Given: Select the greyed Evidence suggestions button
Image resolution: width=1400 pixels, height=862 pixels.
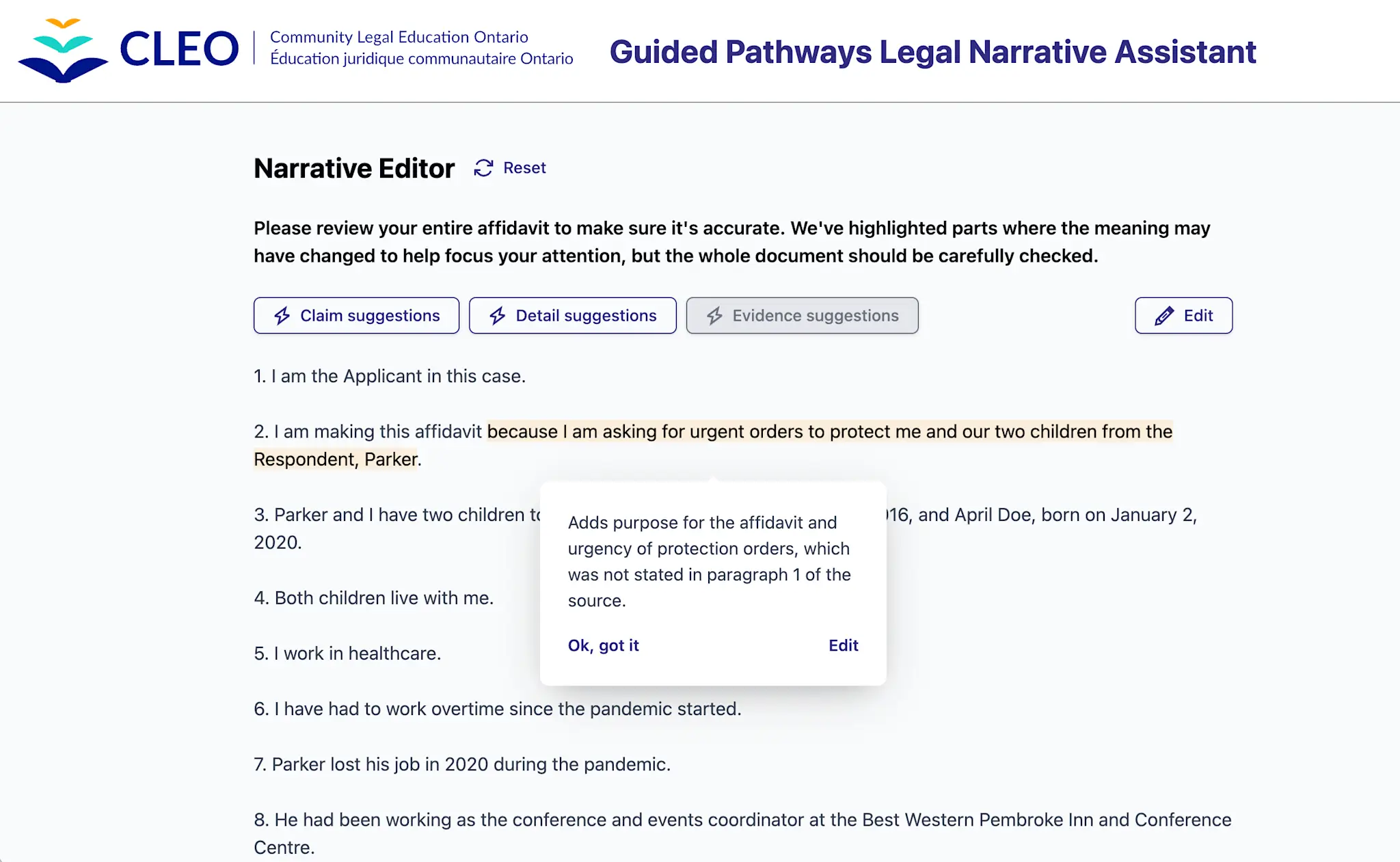Looking at the screenshot, I should (803, 315).
